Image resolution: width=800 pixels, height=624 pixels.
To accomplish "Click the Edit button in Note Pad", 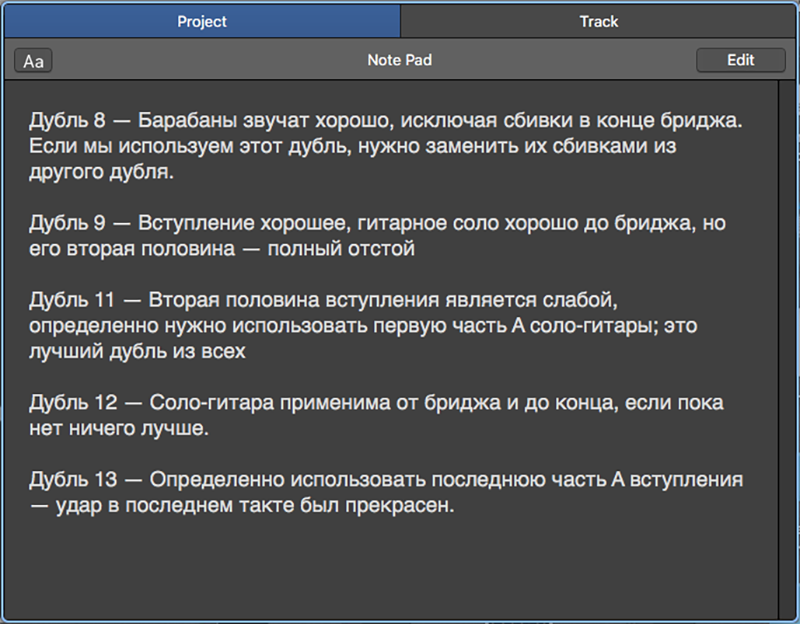I will [740, 60].
